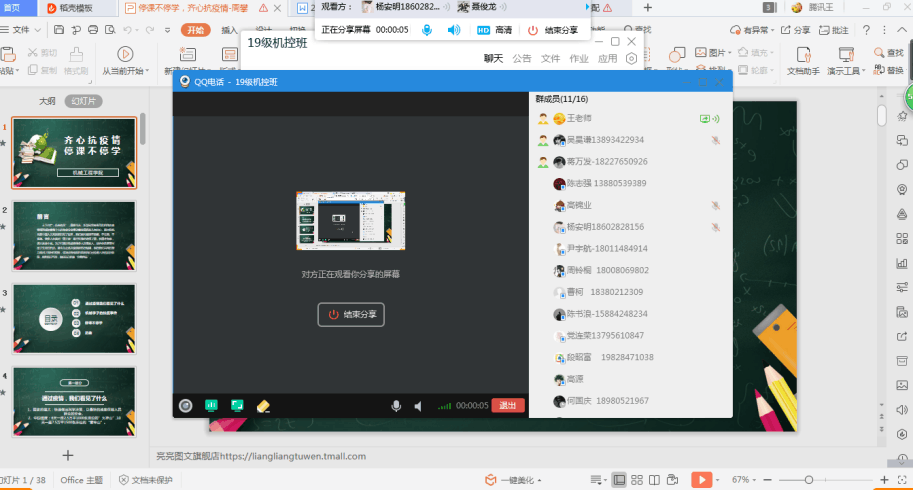Open the 应用 tab in group window
913x490 pixels.
click(607, 58)
